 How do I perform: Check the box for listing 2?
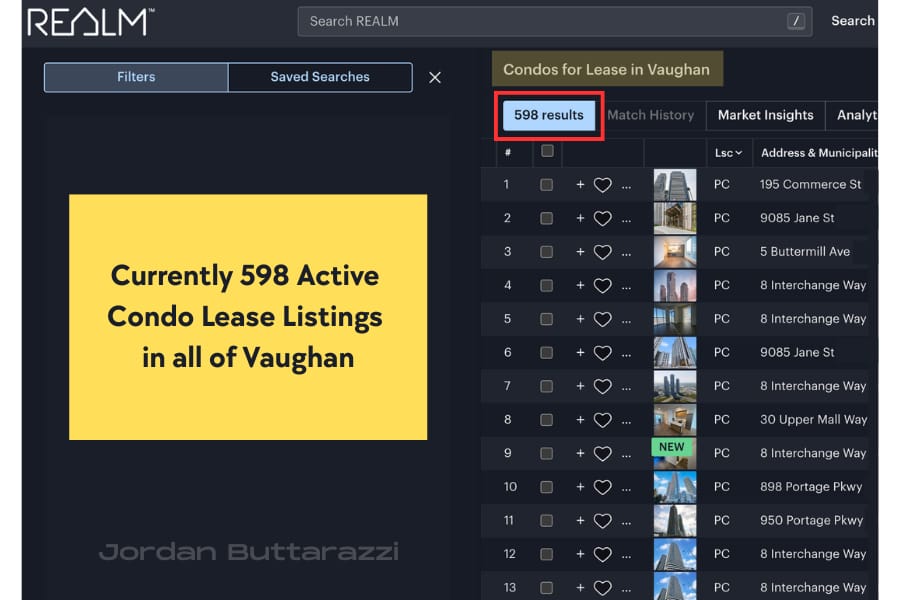[x=546, y=218]
